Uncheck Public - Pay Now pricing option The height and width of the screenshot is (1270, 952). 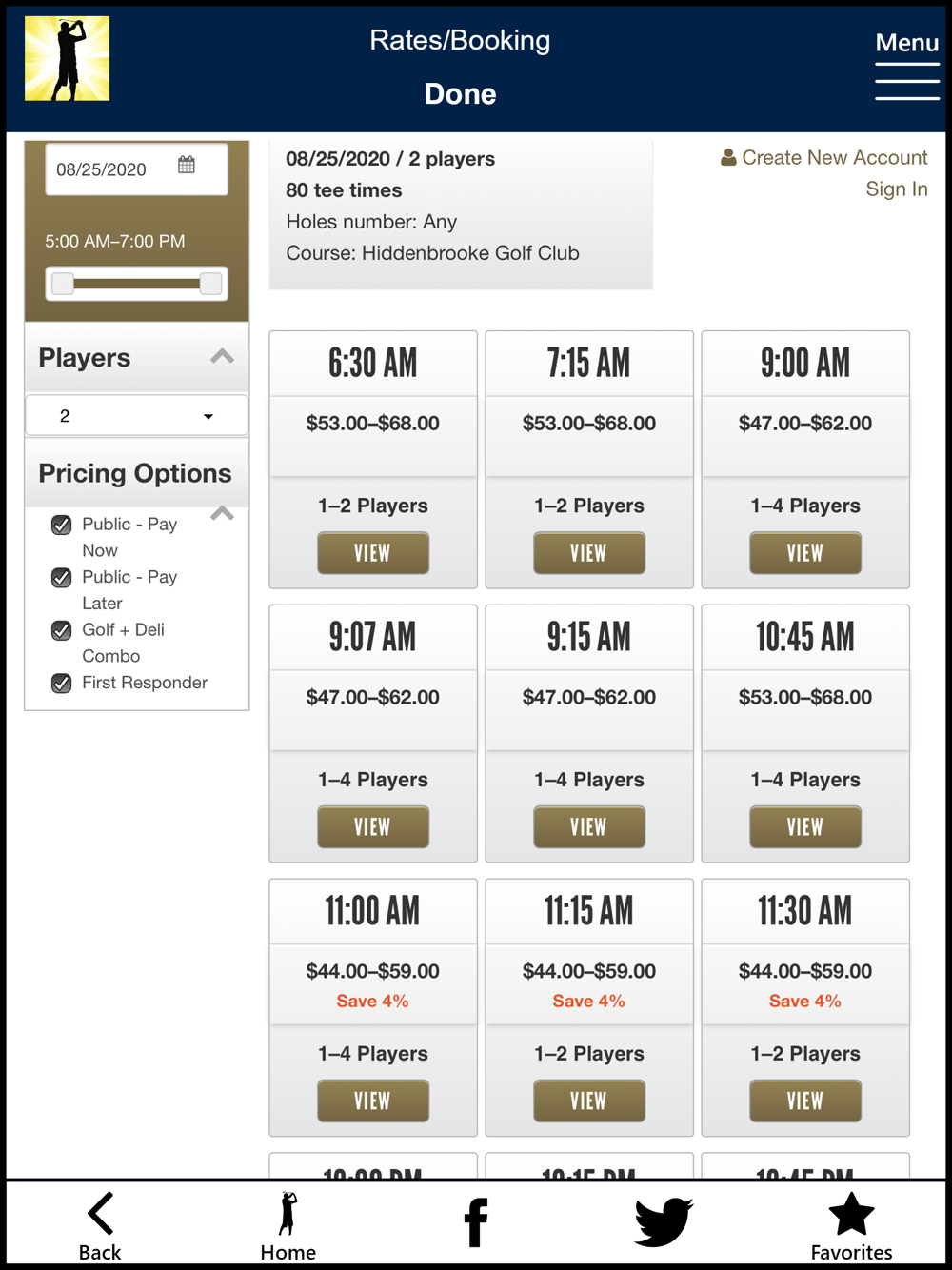[62, 525]
